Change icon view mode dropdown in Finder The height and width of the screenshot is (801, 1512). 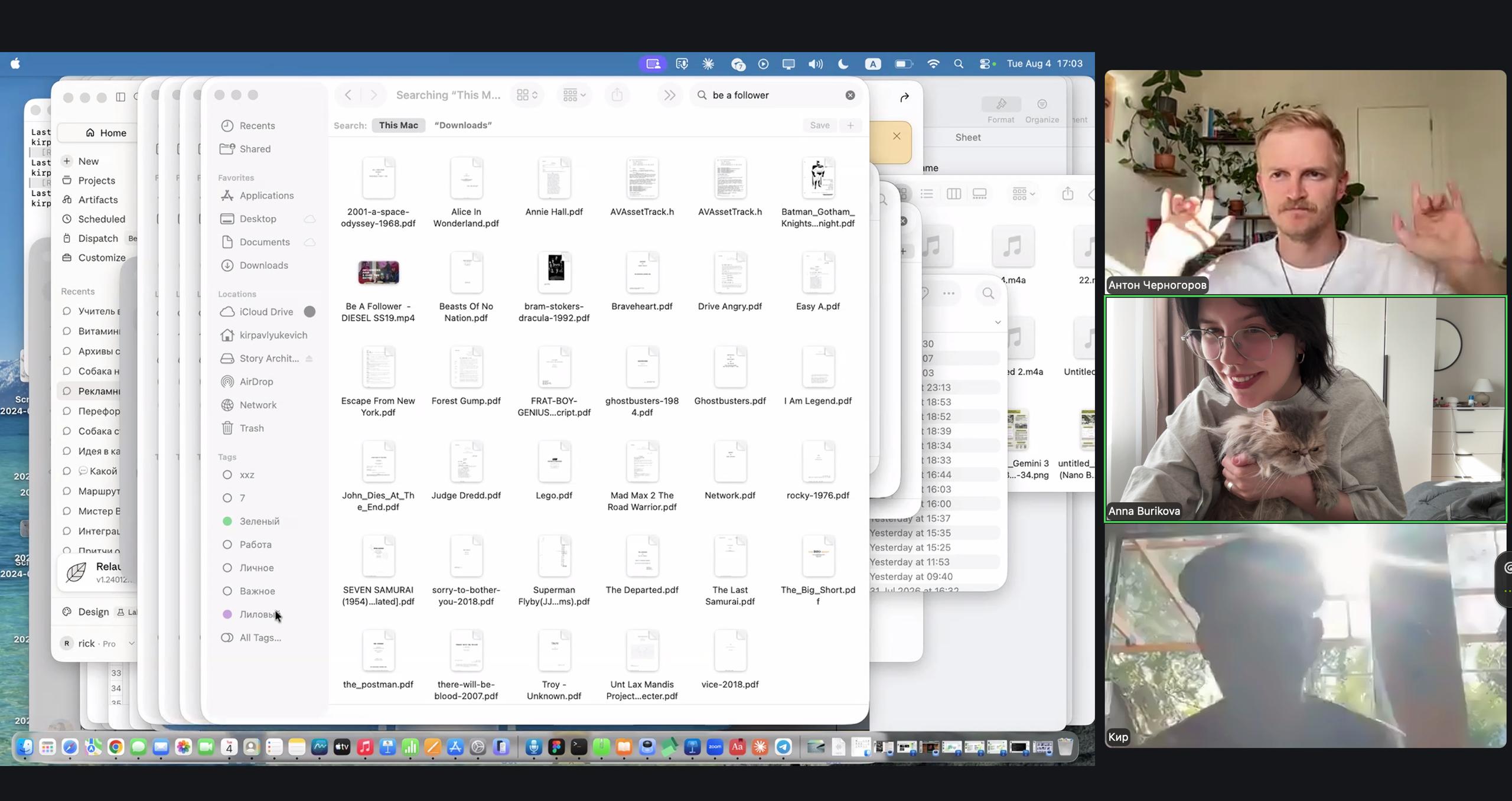(527, 95)
